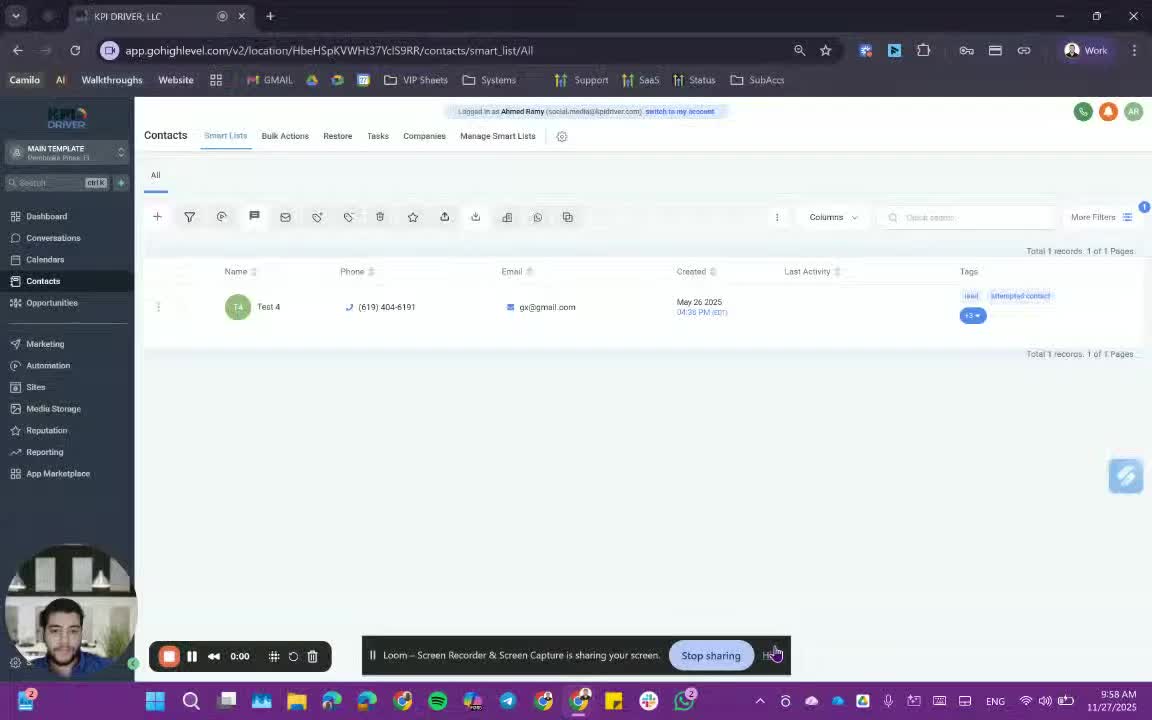Click the WhatsApp message icon in toolbar
This screenshot has height=720, width=1152.
(538, 217)
